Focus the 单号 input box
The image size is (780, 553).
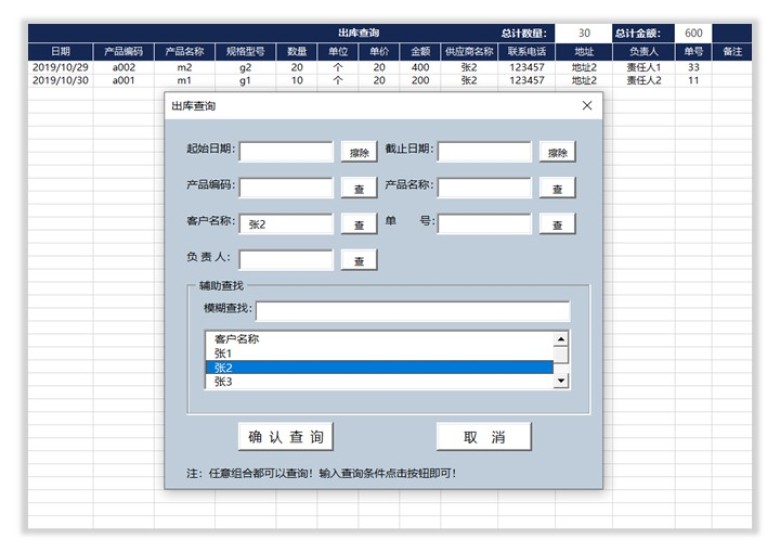pyautogui.click(x=485, y=224)
